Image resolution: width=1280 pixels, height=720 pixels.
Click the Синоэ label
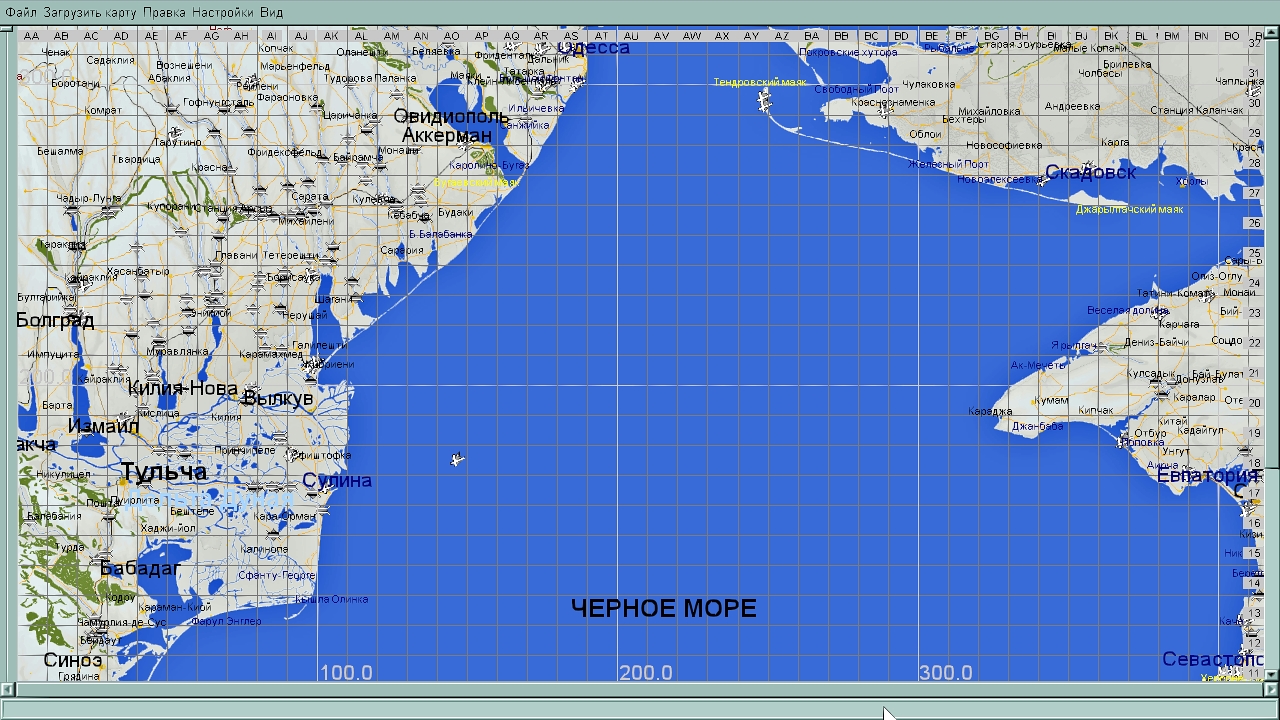tap(73, 660)
